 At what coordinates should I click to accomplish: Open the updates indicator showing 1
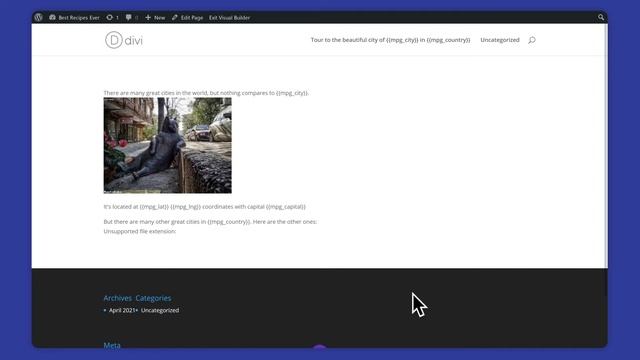pos(113,18)
